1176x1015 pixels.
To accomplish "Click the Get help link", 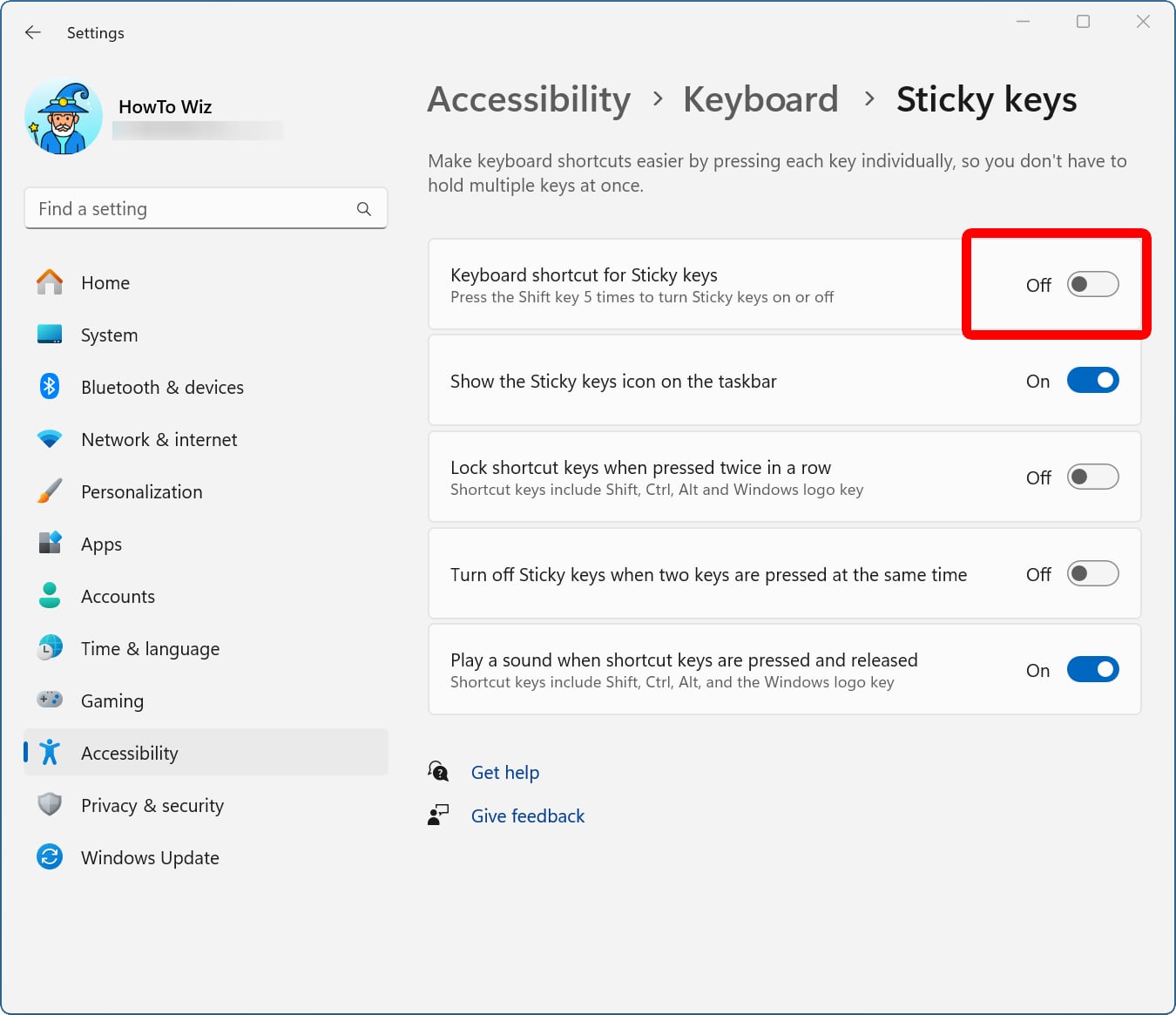I will click(505, 772).
